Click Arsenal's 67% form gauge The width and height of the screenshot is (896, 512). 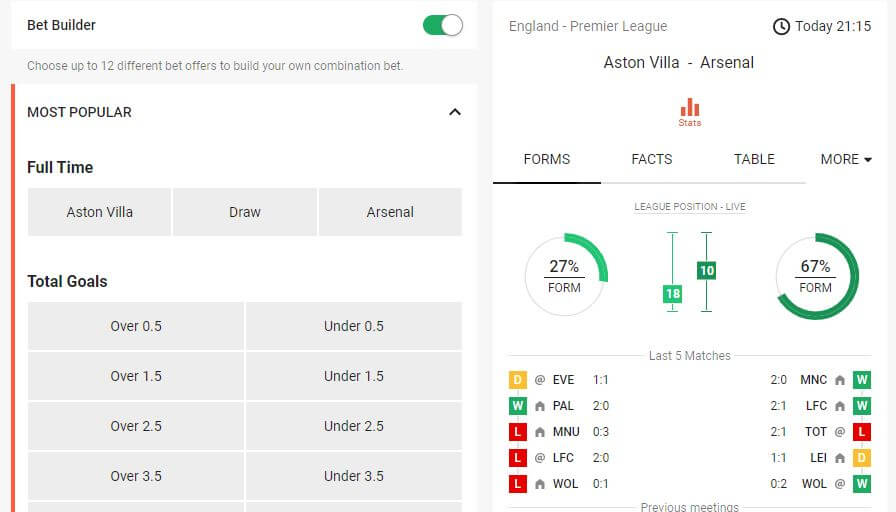click(x=816, y=277)
